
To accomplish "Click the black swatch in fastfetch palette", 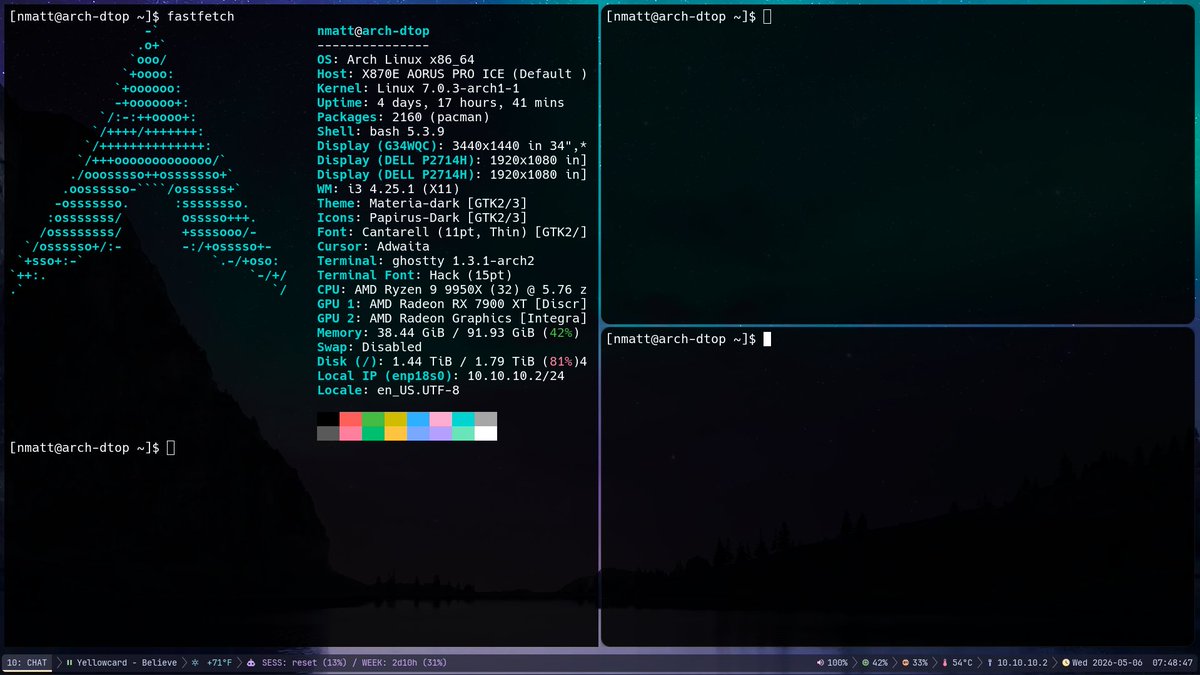I will pyautogui.click(x=328, y=419).
